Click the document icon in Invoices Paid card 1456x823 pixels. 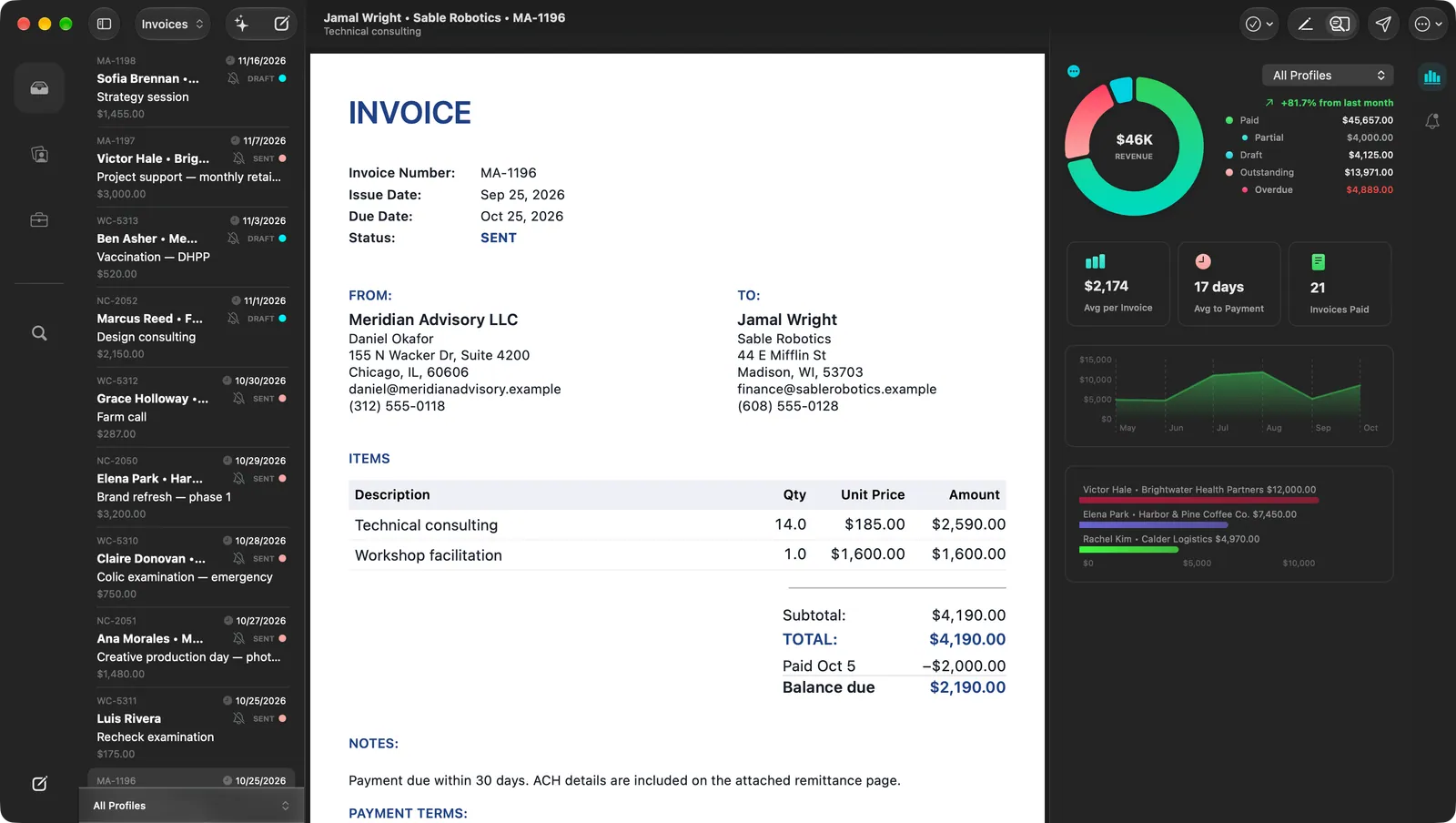tap(1318, 262)
